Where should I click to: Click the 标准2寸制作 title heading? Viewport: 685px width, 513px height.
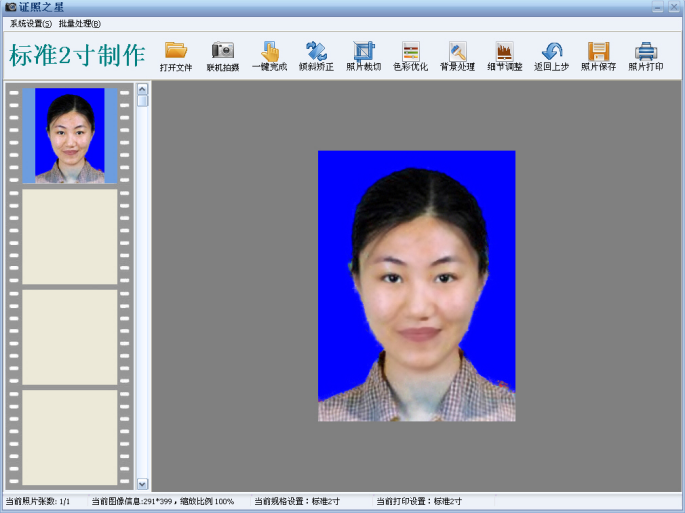coord(77,55)
